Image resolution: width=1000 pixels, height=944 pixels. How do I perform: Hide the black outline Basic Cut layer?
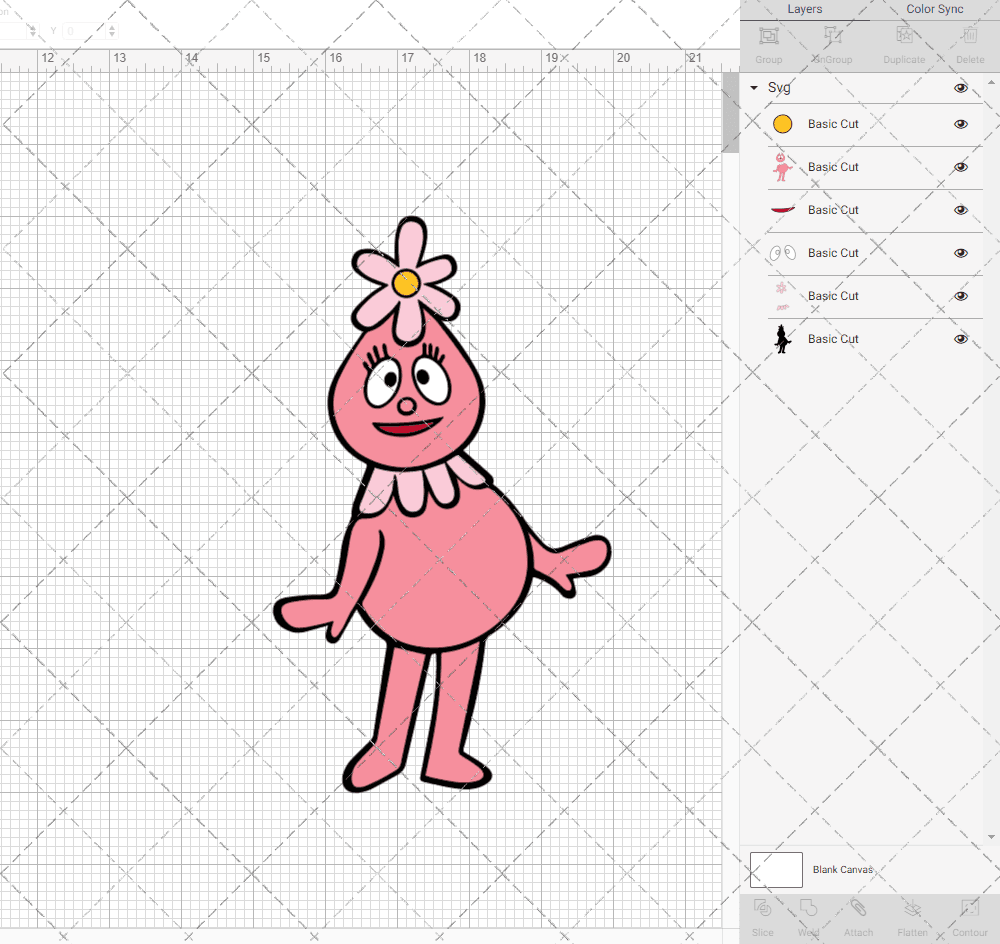960,339
